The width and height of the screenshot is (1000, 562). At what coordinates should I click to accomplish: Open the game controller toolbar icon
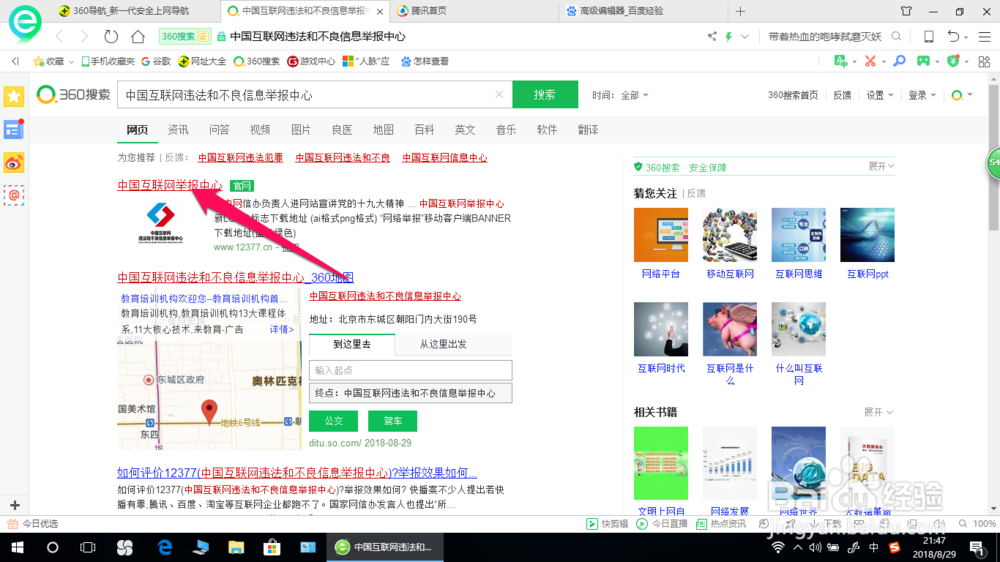tap(923, 61)
